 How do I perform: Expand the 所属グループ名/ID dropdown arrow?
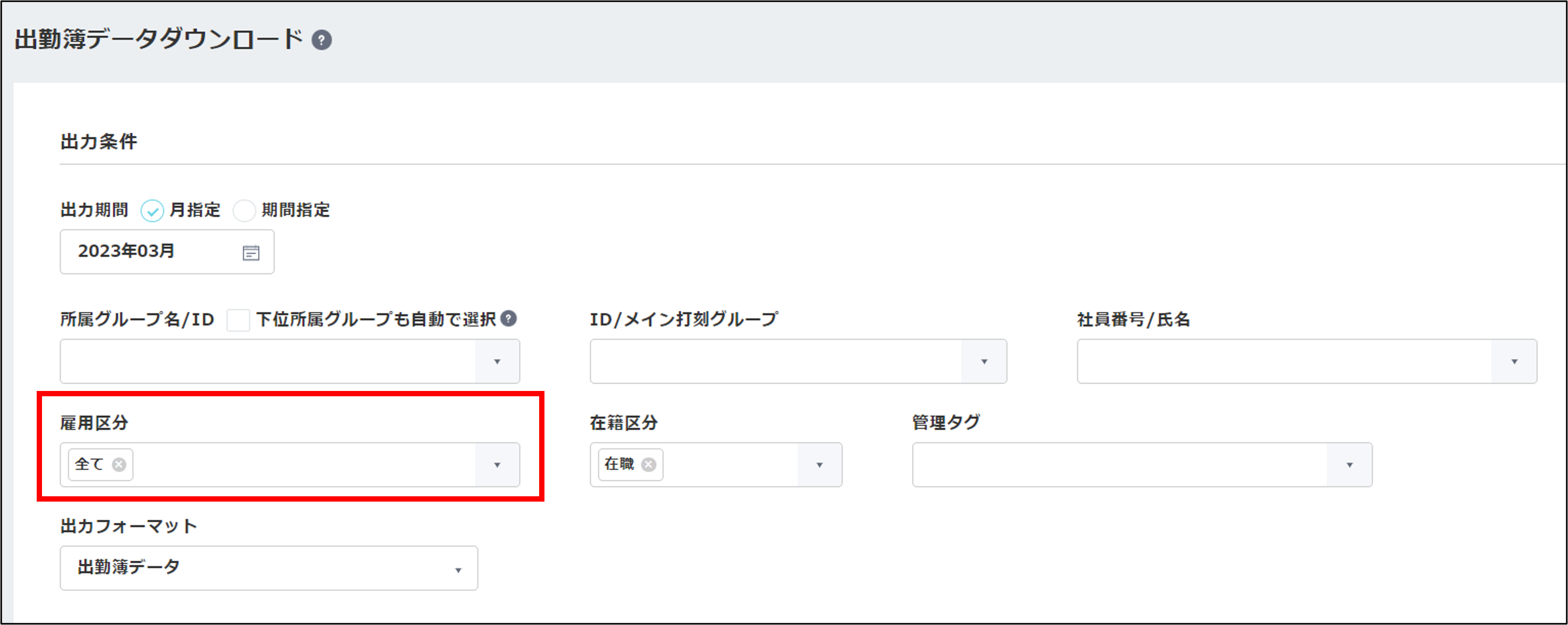(x=497, y=362)
